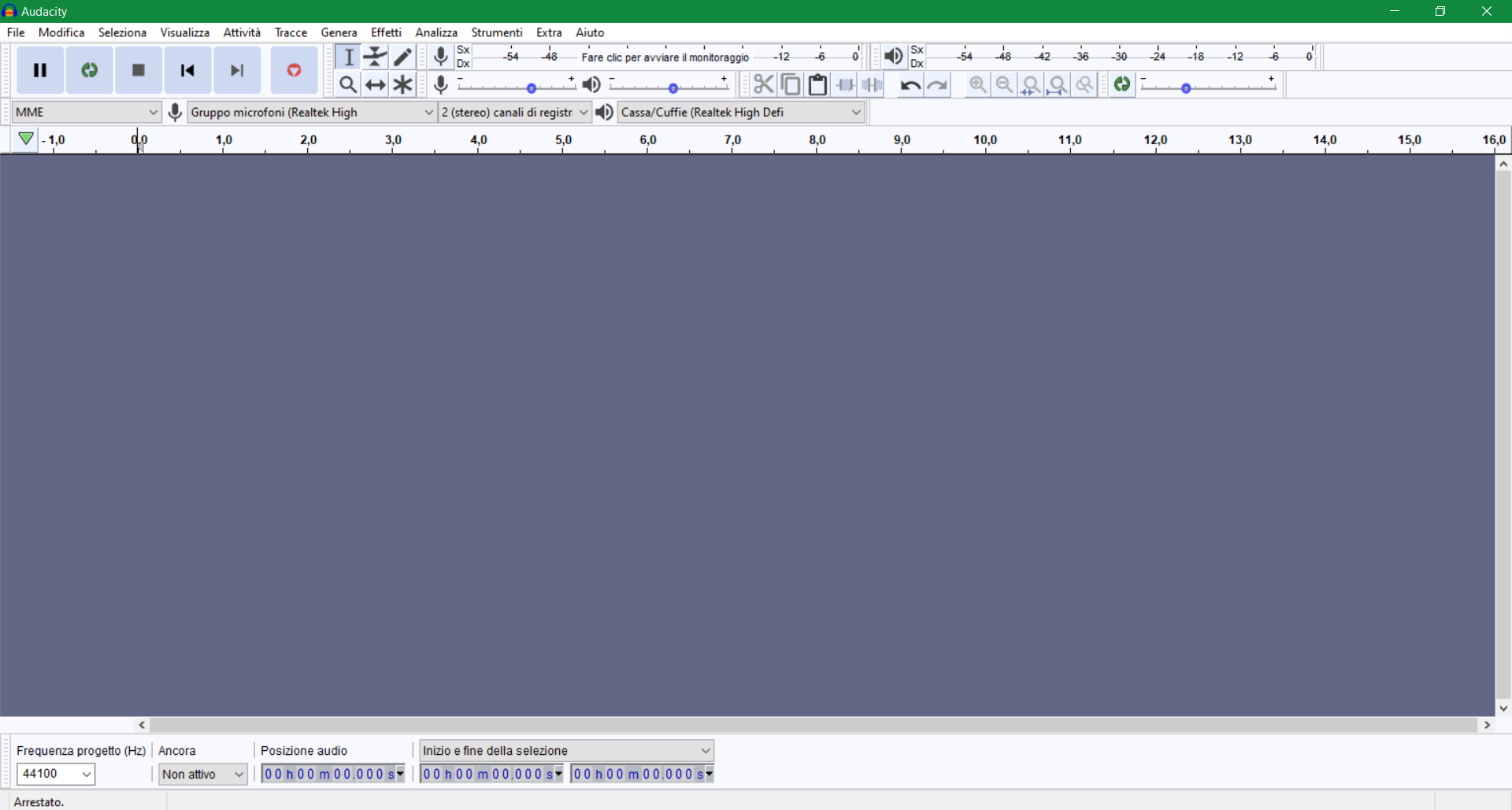Click Play-at-speed green button
Viewport: 1512px width, 810px height.
pyautogui.click(x=1122, y=84)
